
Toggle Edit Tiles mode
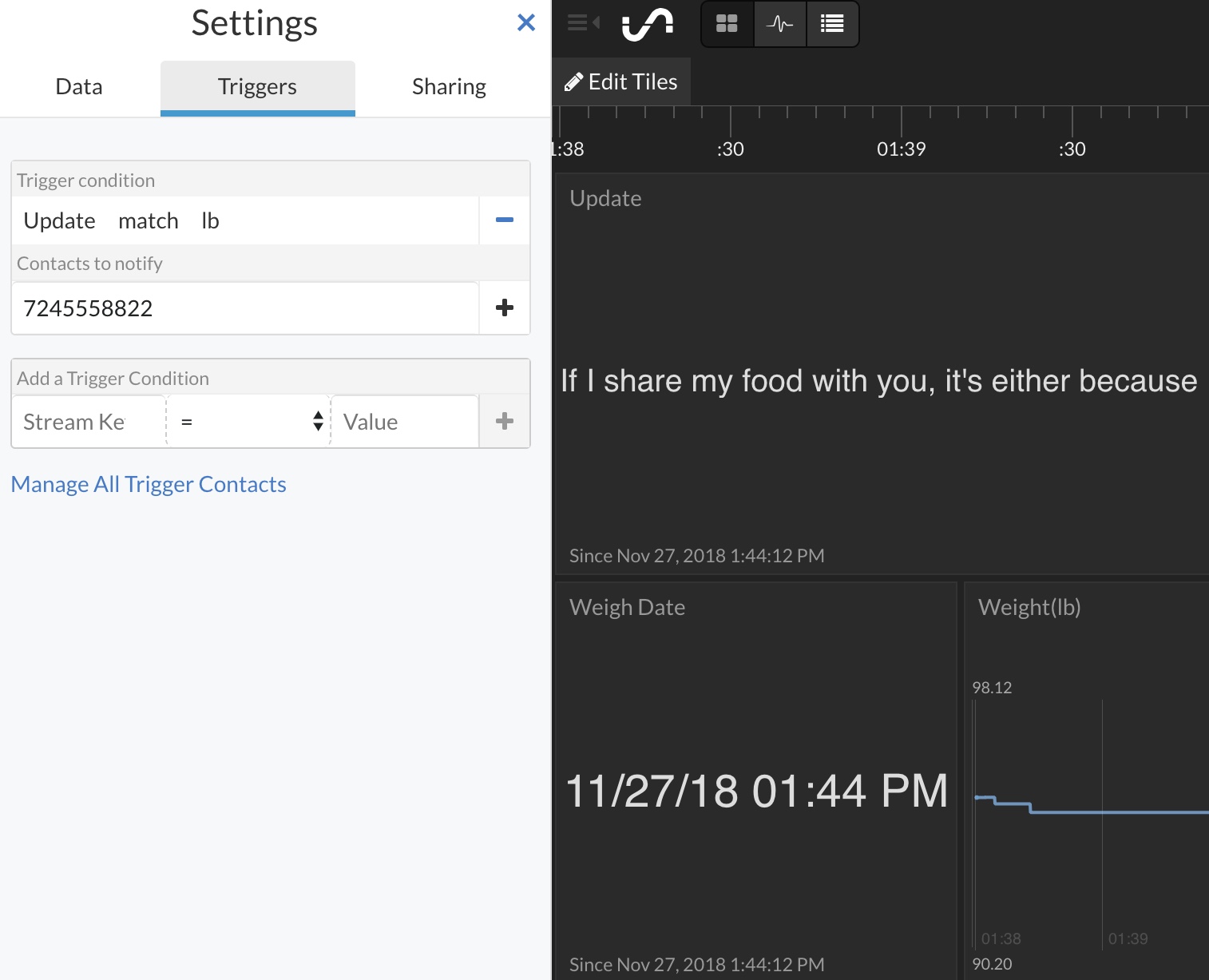[x=621, y=81]
